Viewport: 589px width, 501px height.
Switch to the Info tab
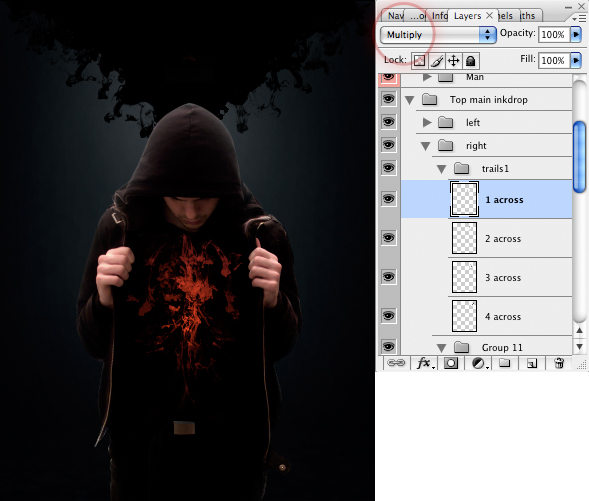point(439,16)
